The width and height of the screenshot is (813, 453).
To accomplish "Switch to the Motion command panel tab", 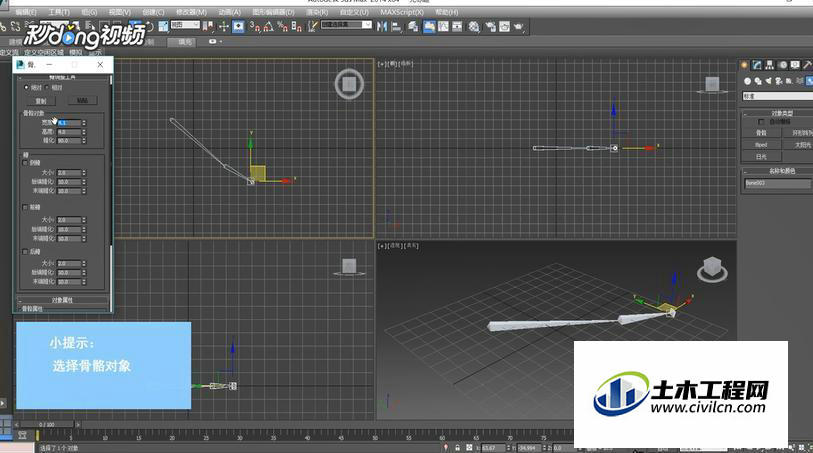I will (782, 65).
